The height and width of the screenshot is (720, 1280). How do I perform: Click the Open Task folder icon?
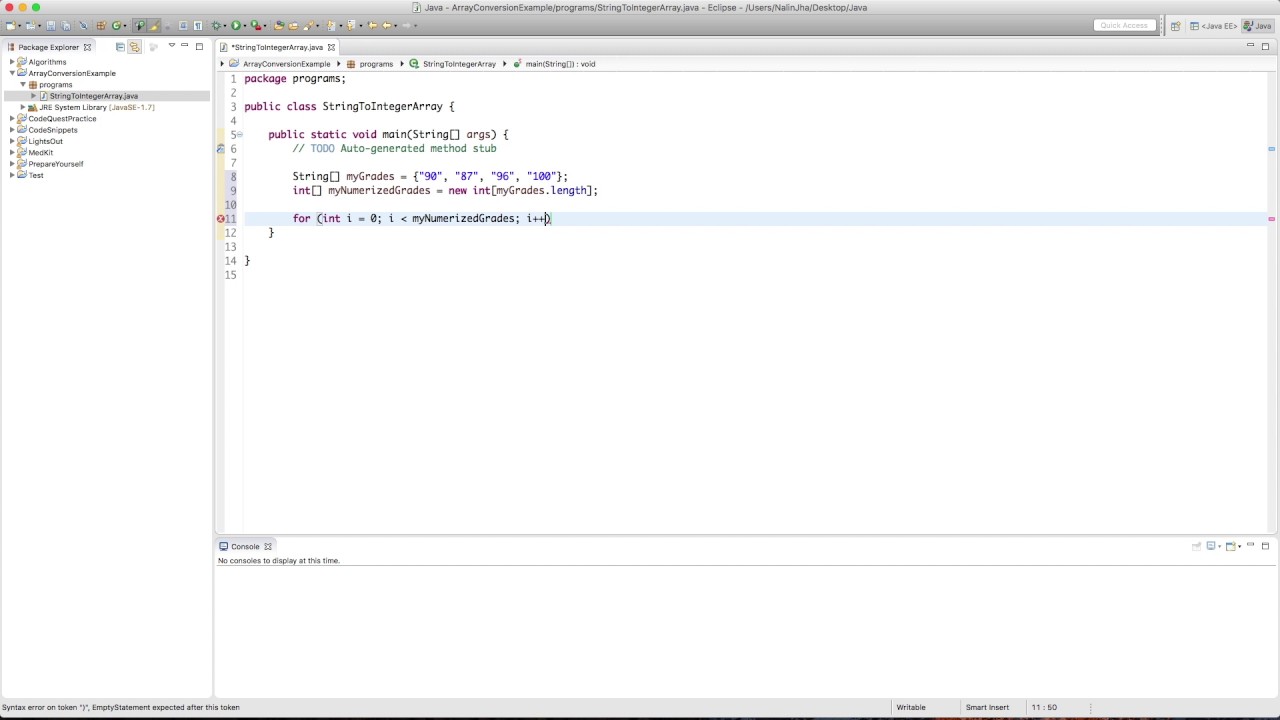pos(293,25)
